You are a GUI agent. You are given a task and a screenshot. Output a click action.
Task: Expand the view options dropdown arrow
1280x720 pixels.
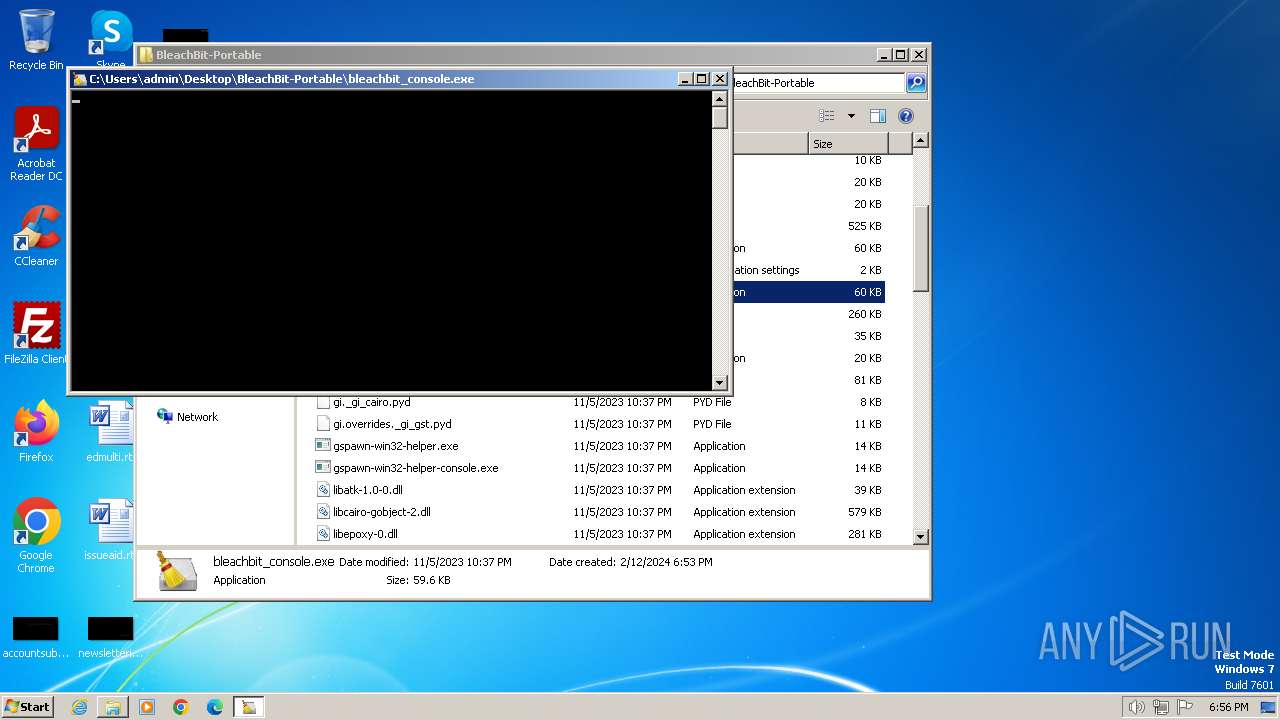click(x=851, y=116)
